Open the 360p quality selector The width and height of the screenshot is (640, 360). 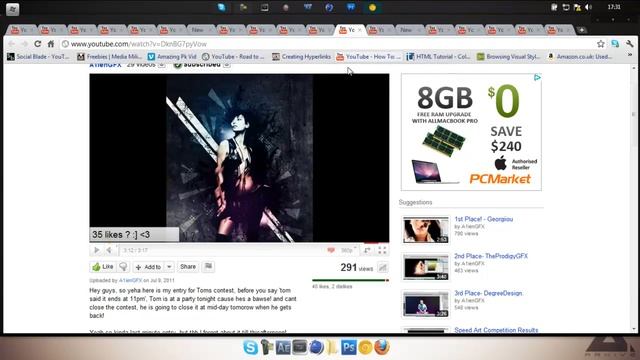[x=348, y=250]
